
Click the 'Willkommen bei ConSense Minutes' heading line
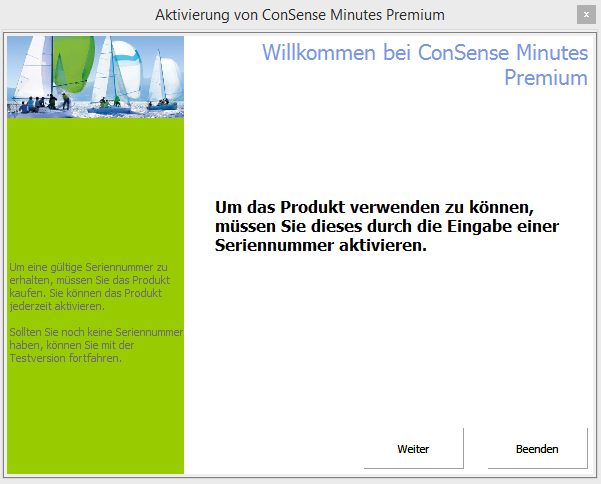click(424, 53)
